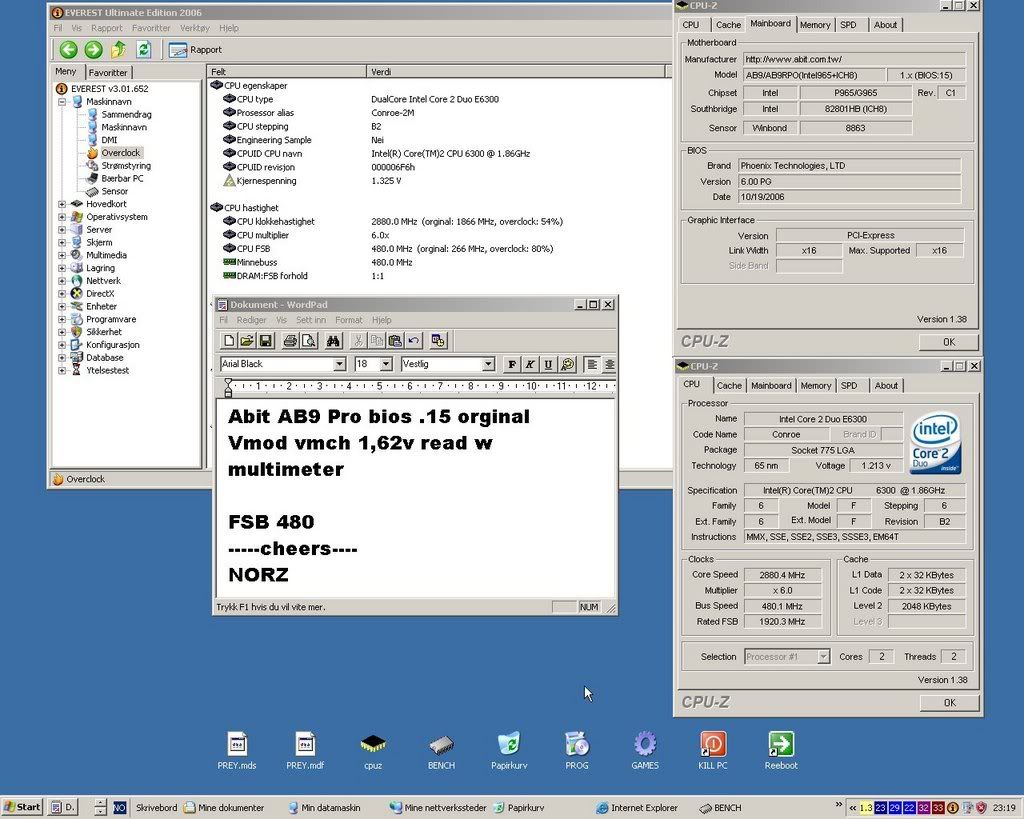Click the binoculars Find icon in WordPad
Screen dimensions: 1024x819
coord(333,341)
